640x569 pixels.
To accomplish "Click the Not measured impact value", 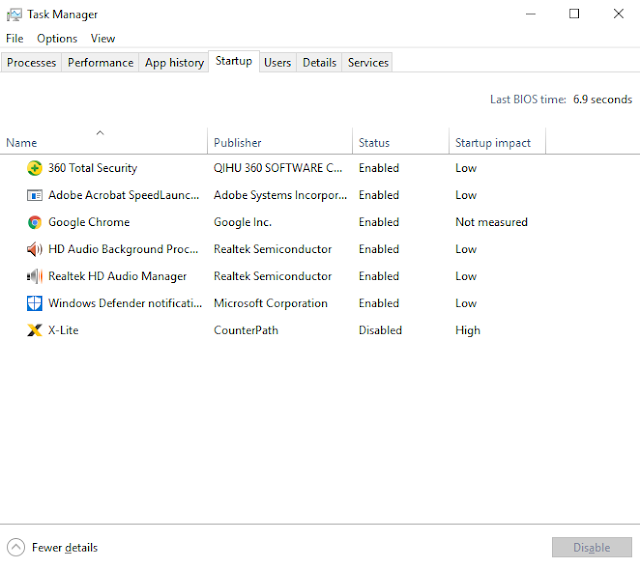I will point(491,222).
